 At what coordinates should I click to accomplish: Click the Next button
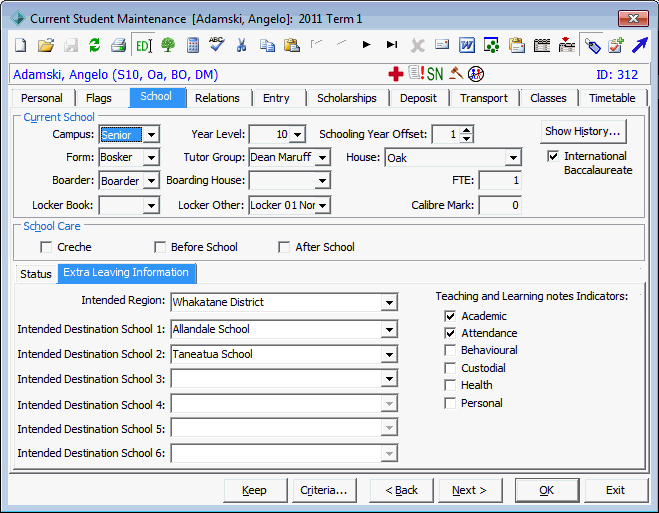click(469, 490)
